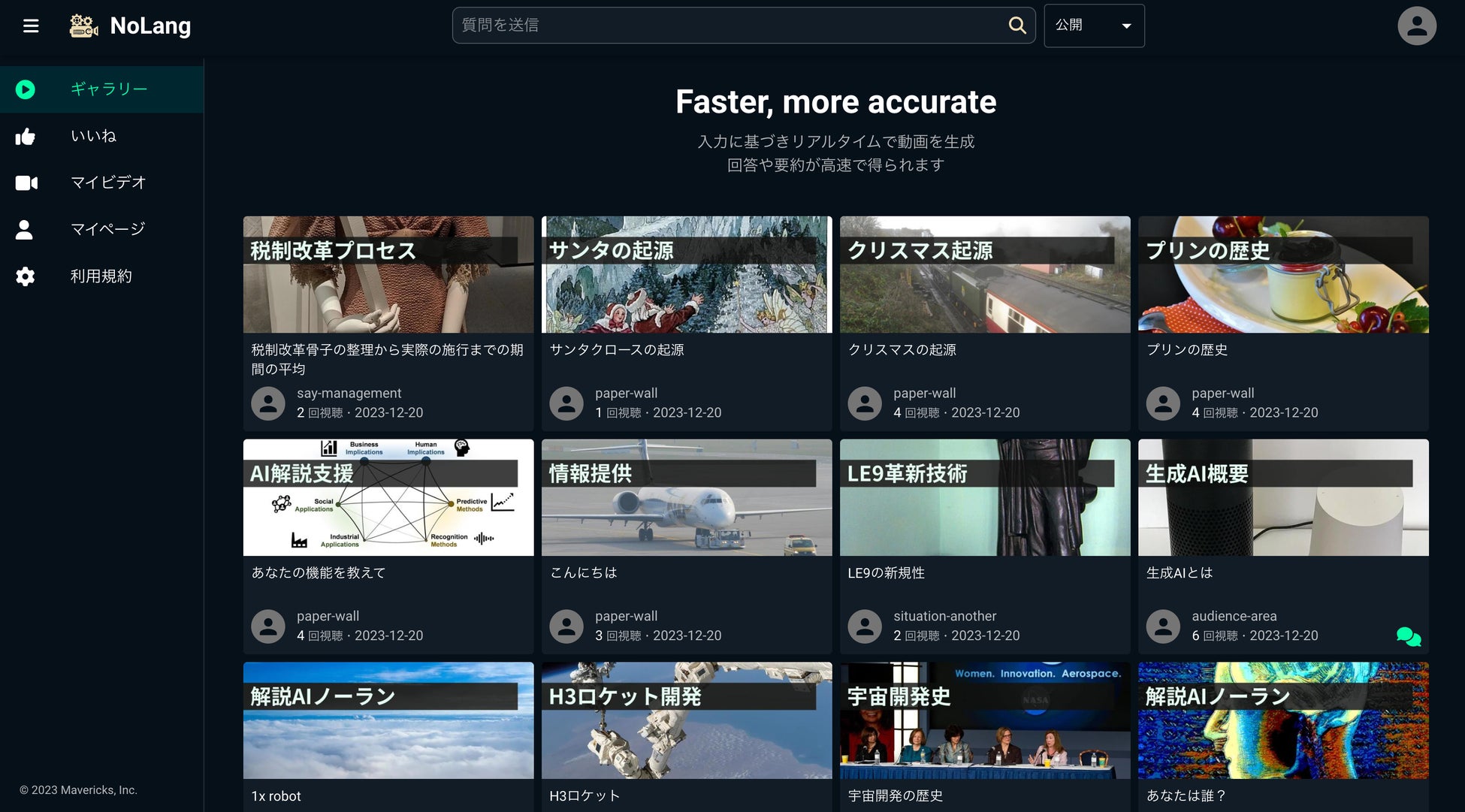Open the サンタの起源 video thumbnail
1465x812 pixels.
click(x=686, y=275)
